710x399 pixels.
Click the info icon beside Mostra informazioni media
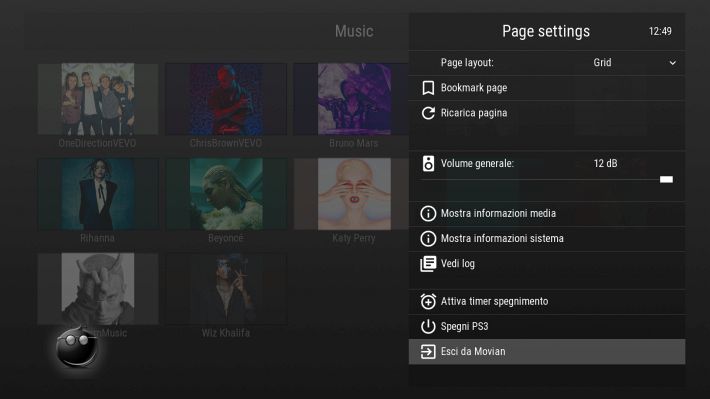pos(428,213)
